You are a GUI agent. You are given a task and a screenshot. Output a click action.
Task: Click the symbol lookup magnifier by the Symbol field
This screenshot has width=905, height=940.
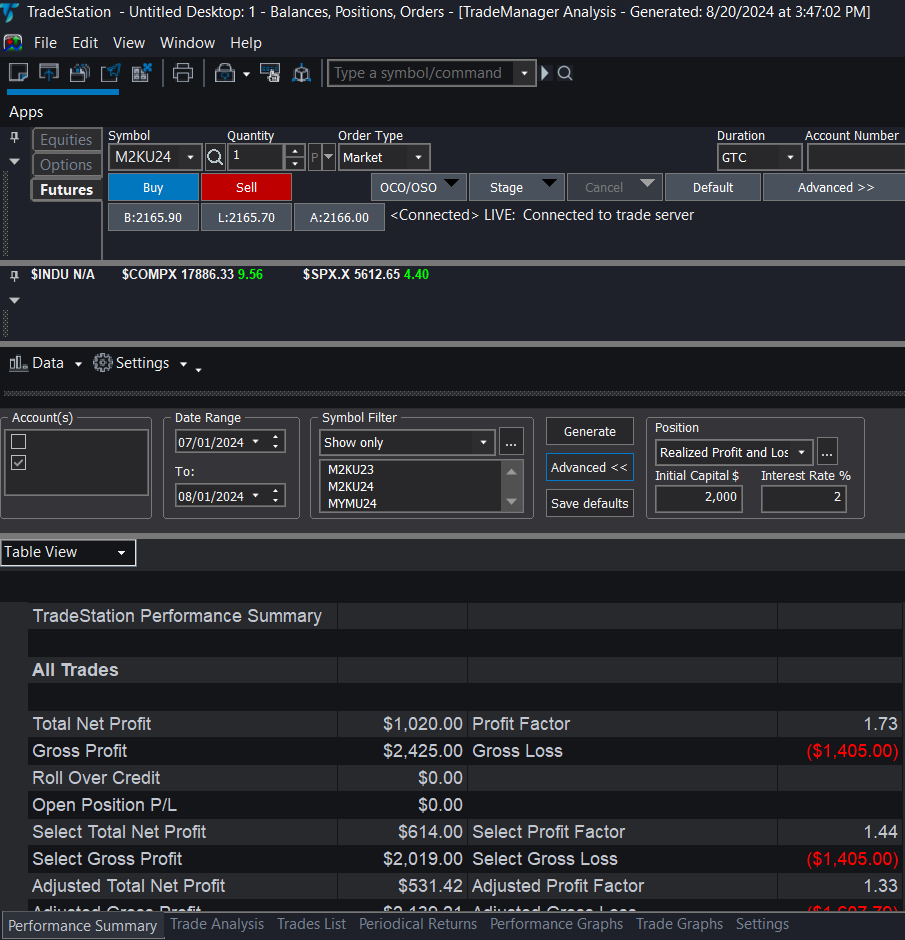coord(215,158)
